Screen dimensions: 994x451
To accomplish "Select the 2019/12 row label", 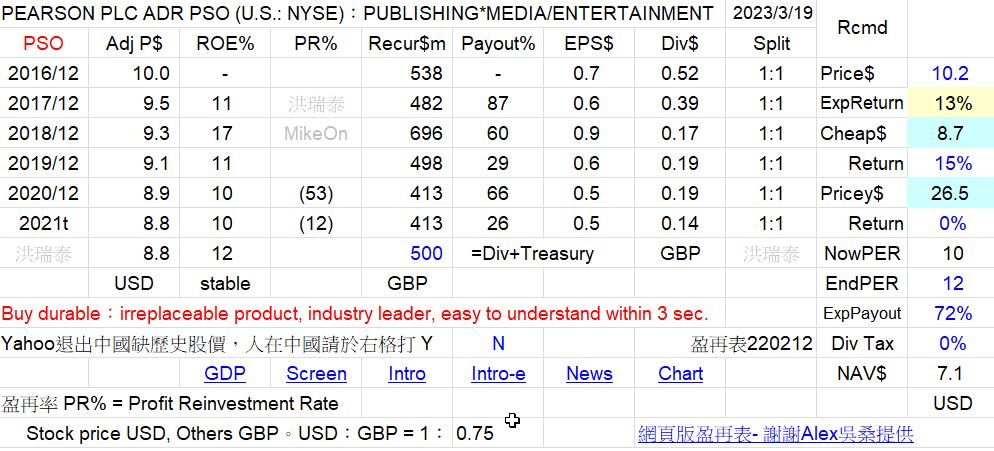I will [x=44, y=163].
